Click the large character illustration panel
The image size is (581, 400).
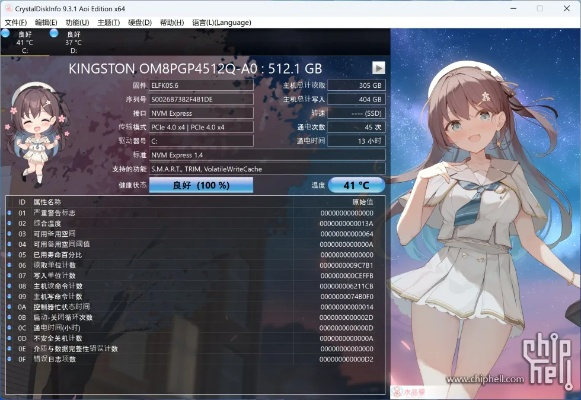click(485, 214)
